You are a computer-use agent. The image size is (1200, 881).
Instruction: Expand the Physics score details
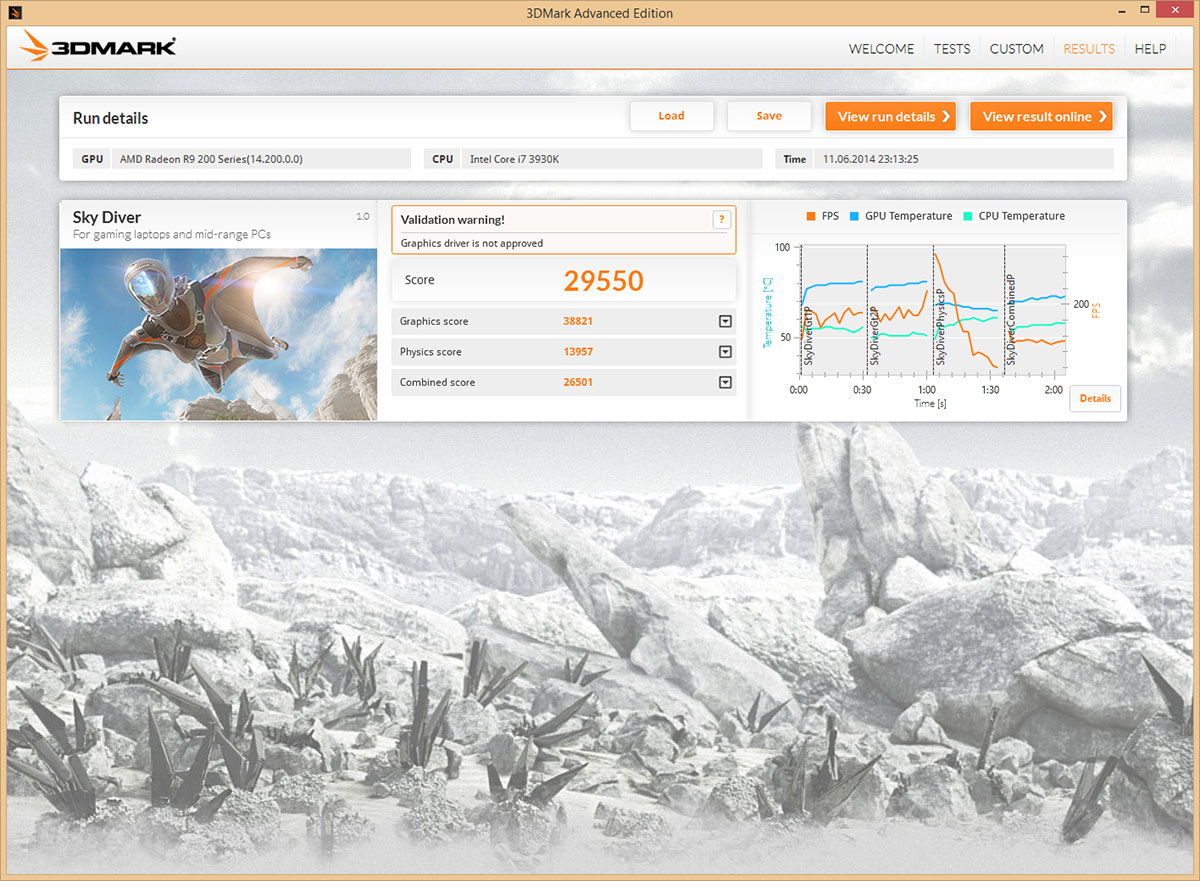point(725,352)
